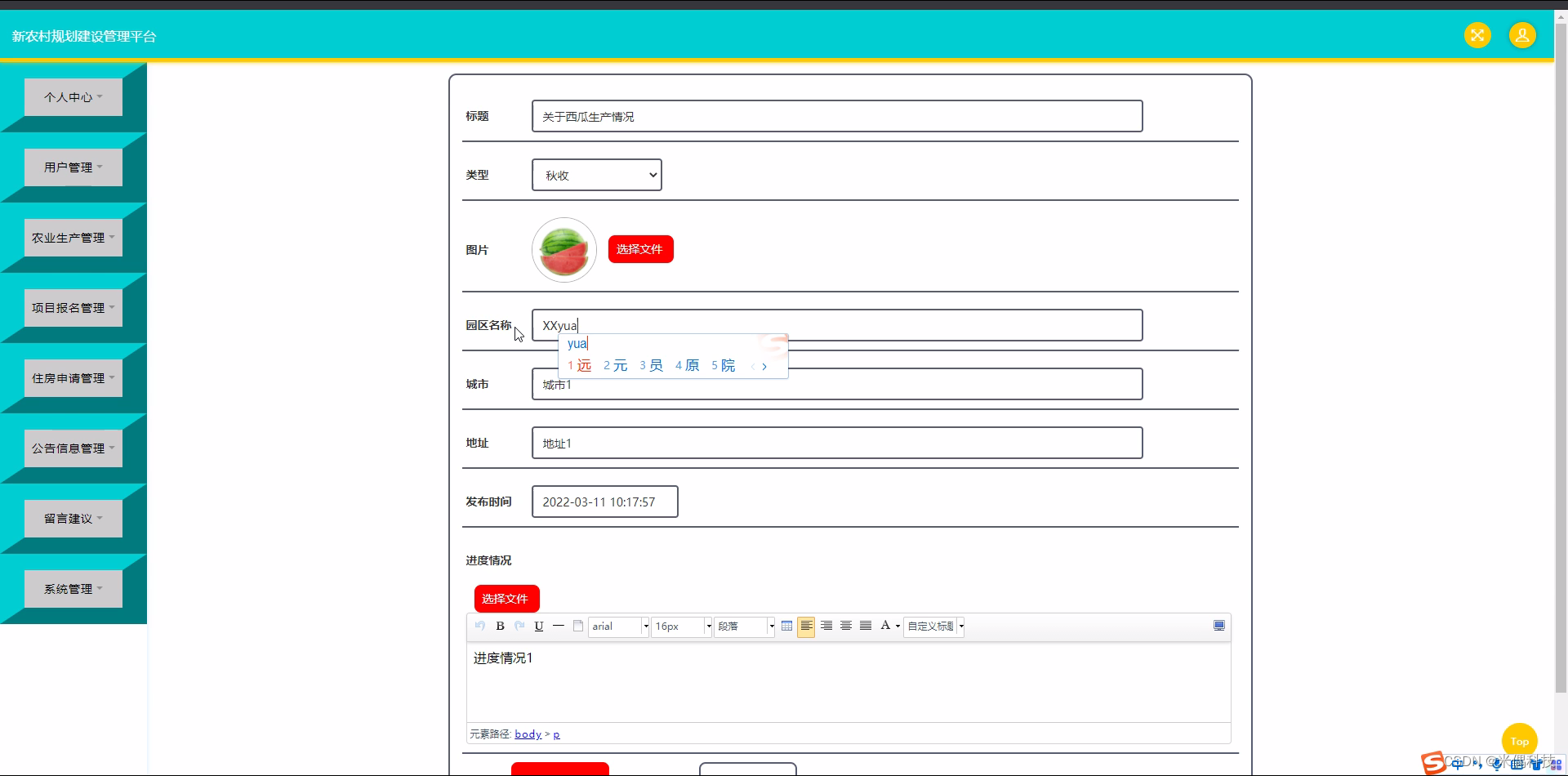Click the body link in element path
Image resolution: width=1568 pixels, height=776 pixels.
(528, 734)
